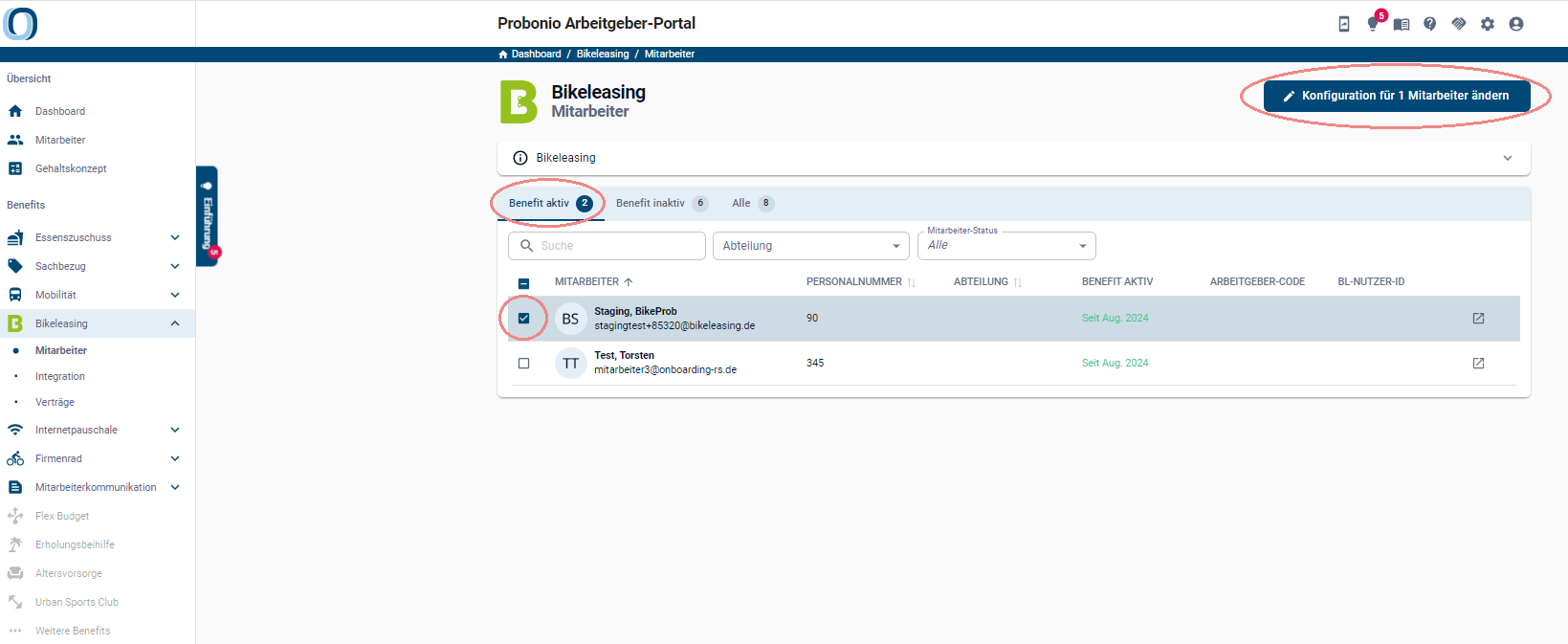Image resolution: width=1568 pixels, height=644 pixels.
Task: Click email mitarbeiter3@onboarding-rs.de
Action: click(x=666, y=370)
